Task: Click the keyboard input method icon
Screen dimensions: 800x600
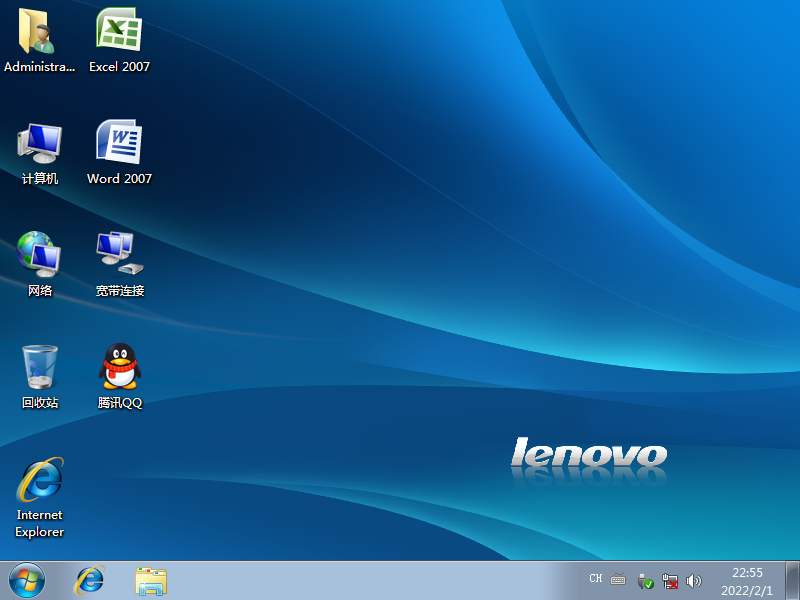Action: tap(618, 579)
